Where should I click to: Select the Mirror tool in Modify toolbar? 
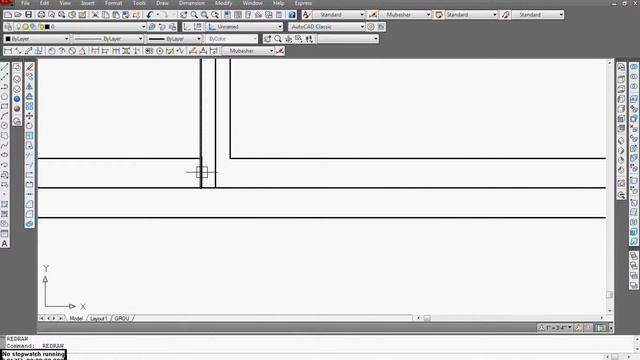(29, 87)
